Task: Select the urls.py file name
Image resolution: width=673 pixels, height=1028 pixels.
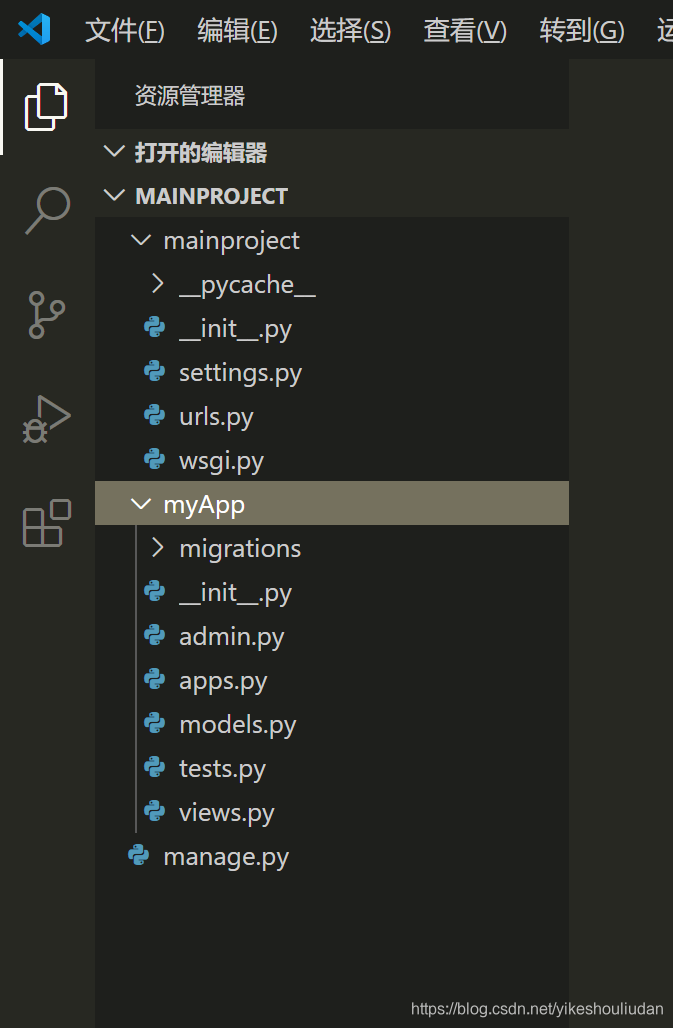Action: coord(216,417)
